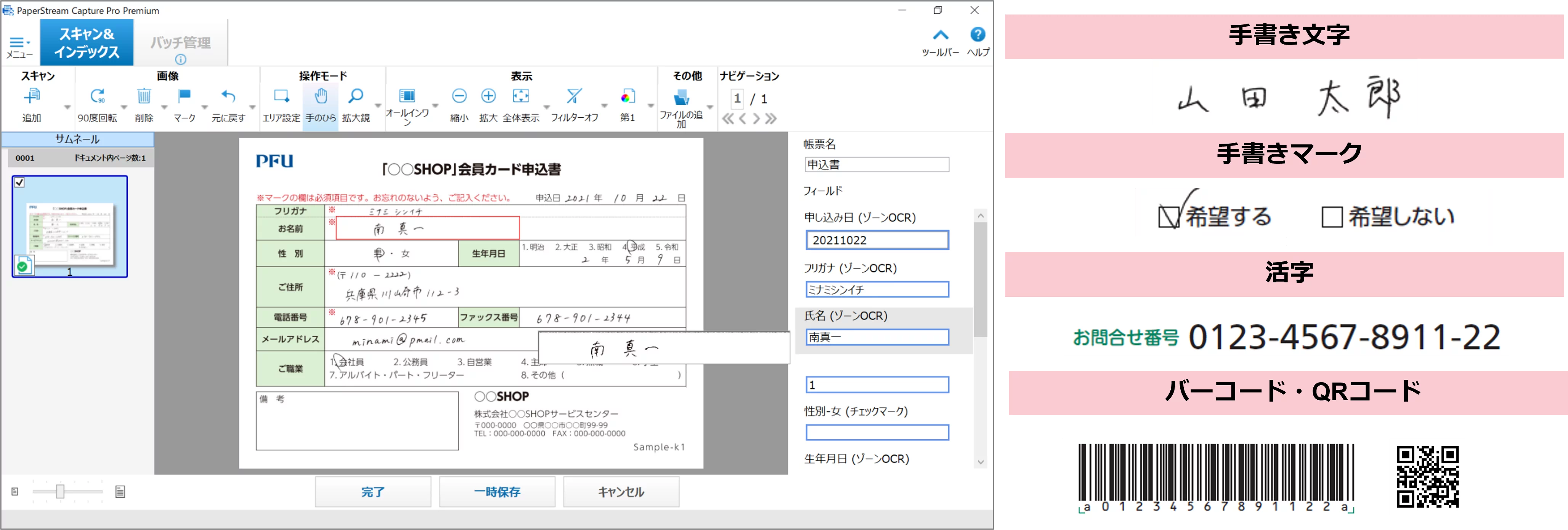Go to previous page navigation arrow

pyautogui.click(x=743, y=118)
